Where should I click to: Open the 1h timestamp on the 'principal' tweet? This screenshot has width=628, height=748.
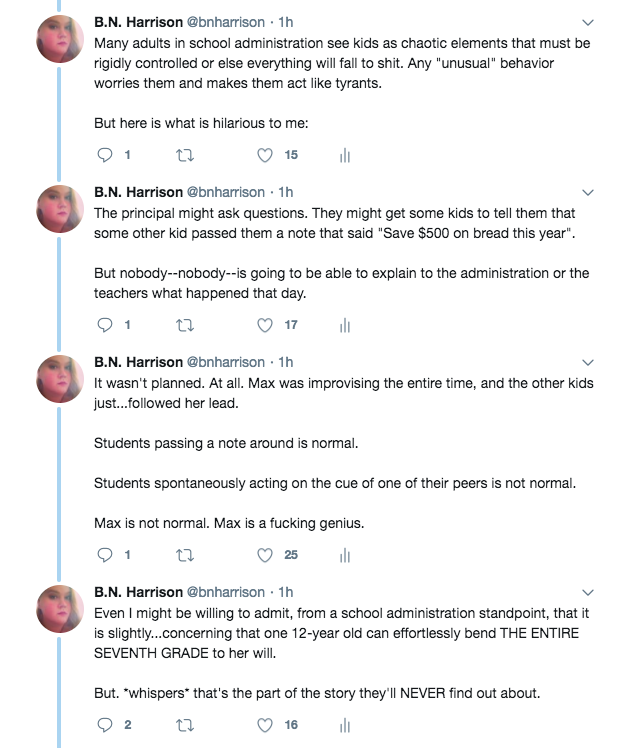286,192
